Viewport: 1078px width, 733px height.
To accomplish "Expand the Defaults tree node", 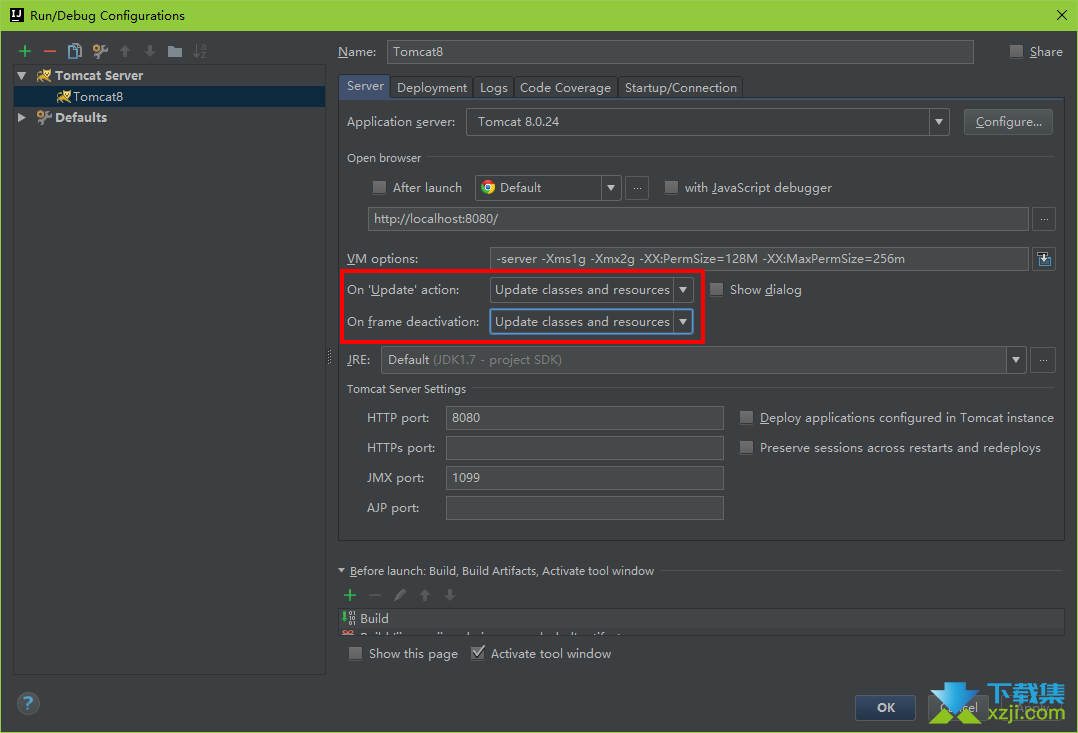I will click(22, 118).
